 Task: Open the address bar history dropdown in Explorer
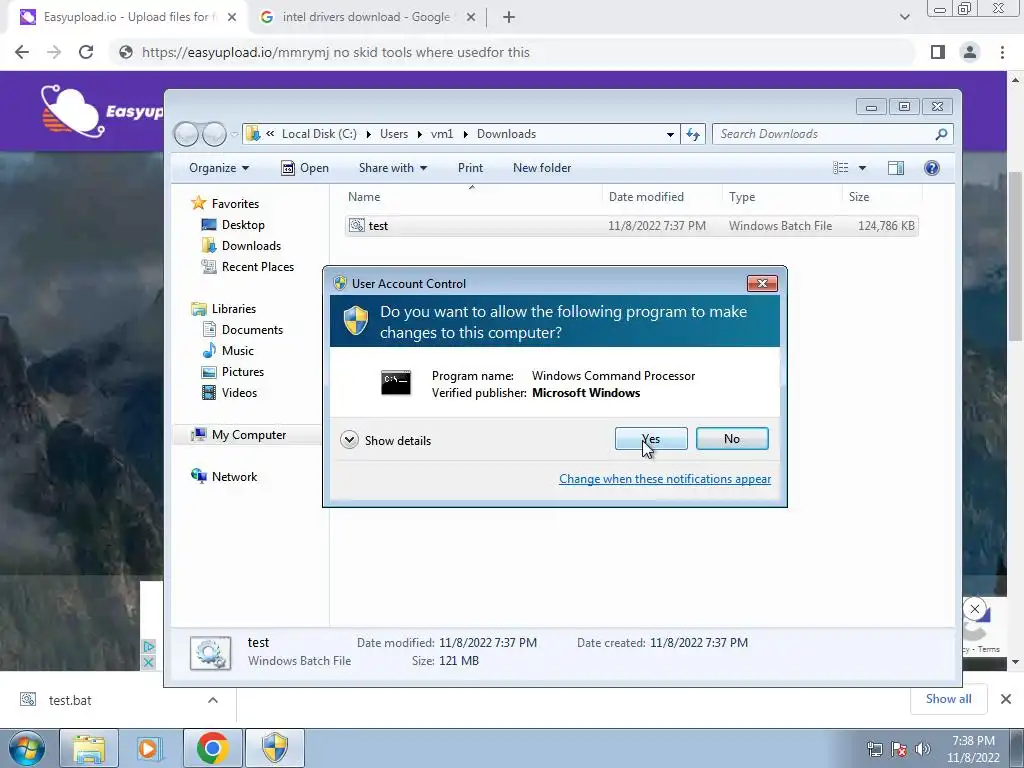pyautogui.click(x=670, y=134)
